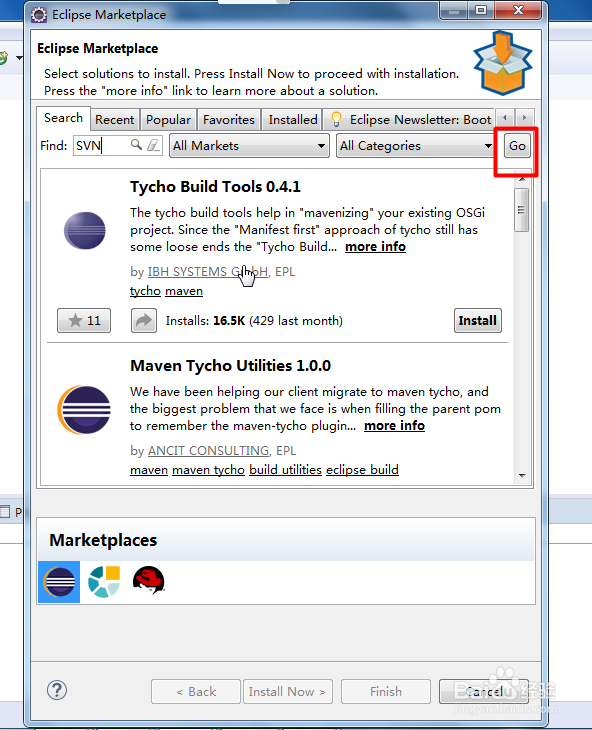Clear search text with eraser icon
Screen dimensions: 592x730
pos(154,145)
